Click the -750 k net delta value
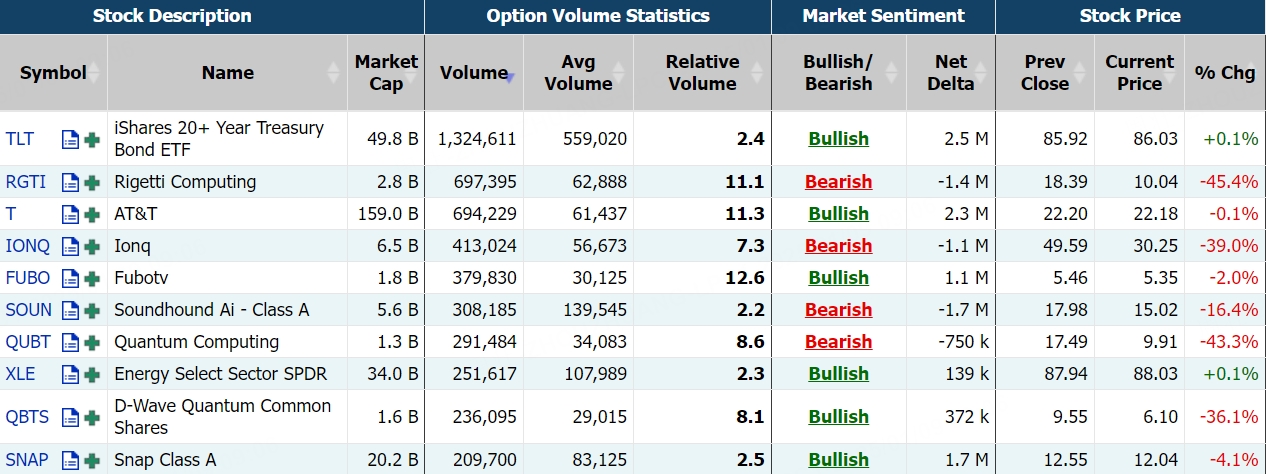The width and height of the screenshot is (1266, 474). coord(961,342)
